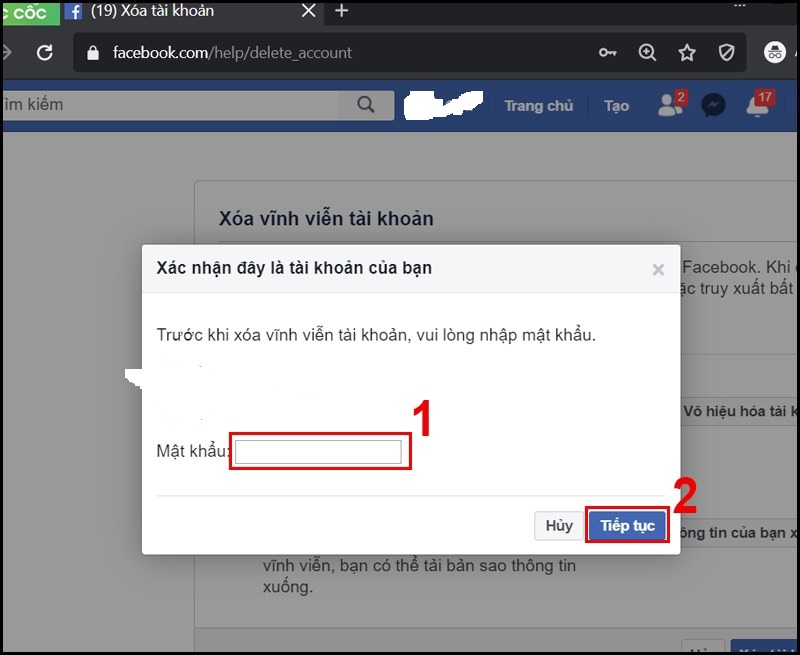The image size is (800, 655).
Task: Bookmark the page with the star icon
Action: (x=687, y=52)
